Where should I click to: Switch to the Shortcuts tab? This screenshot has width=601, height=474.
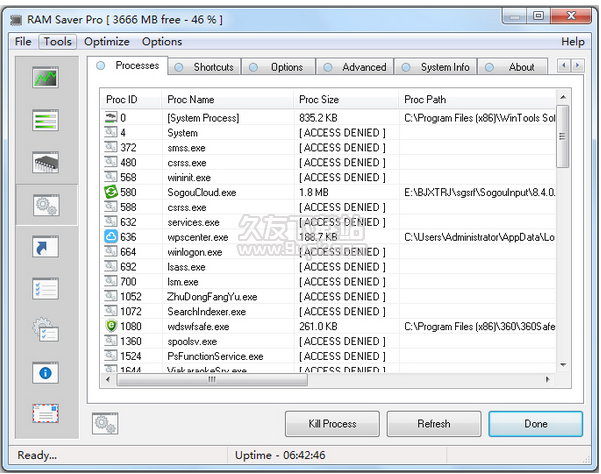pos(205,67)
